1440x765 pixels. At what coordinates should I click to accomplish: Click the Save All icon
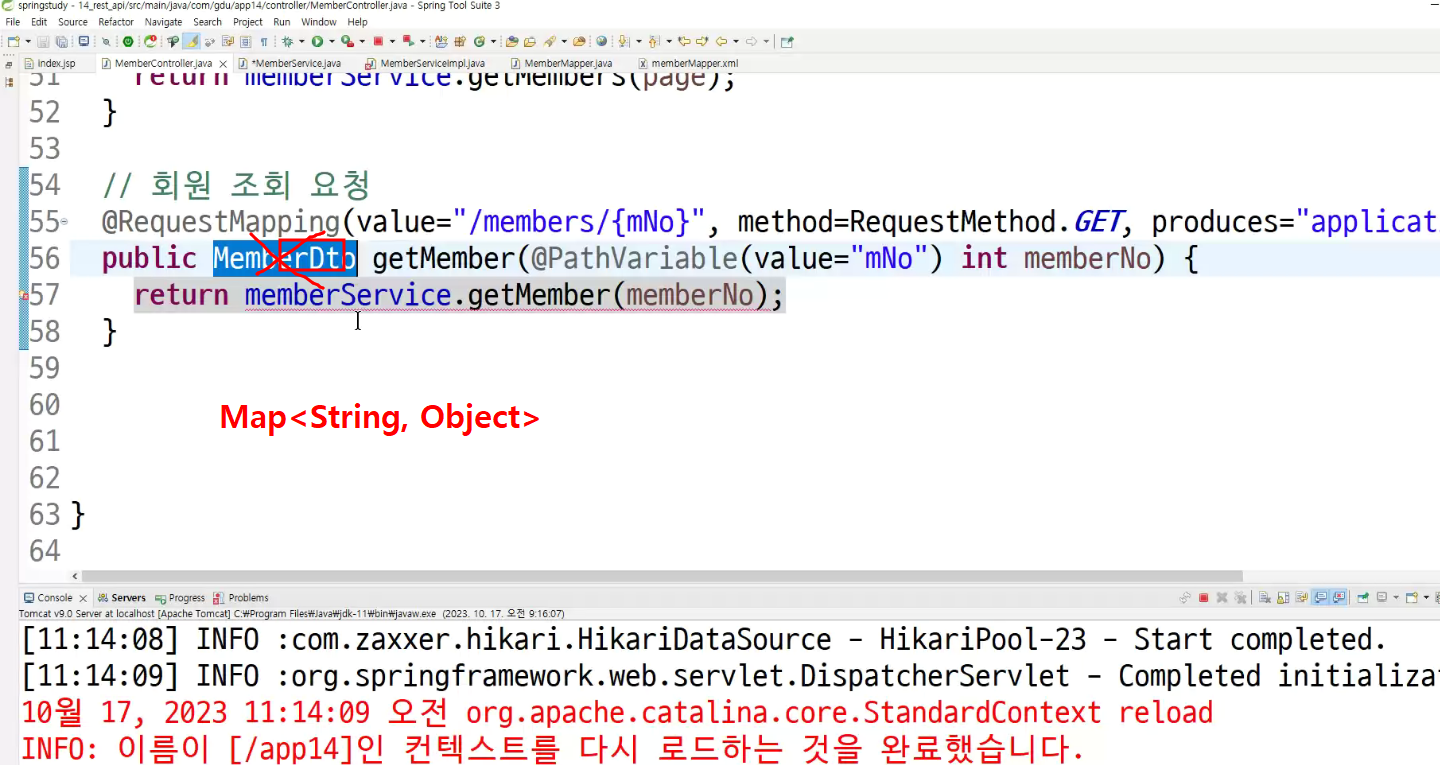(x=61, y=42)
